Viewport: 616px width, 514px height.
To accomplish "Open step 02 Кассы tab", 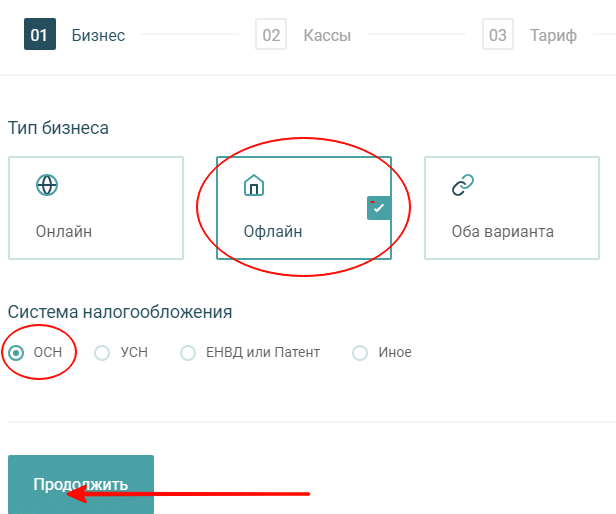I will click(303, 34).
